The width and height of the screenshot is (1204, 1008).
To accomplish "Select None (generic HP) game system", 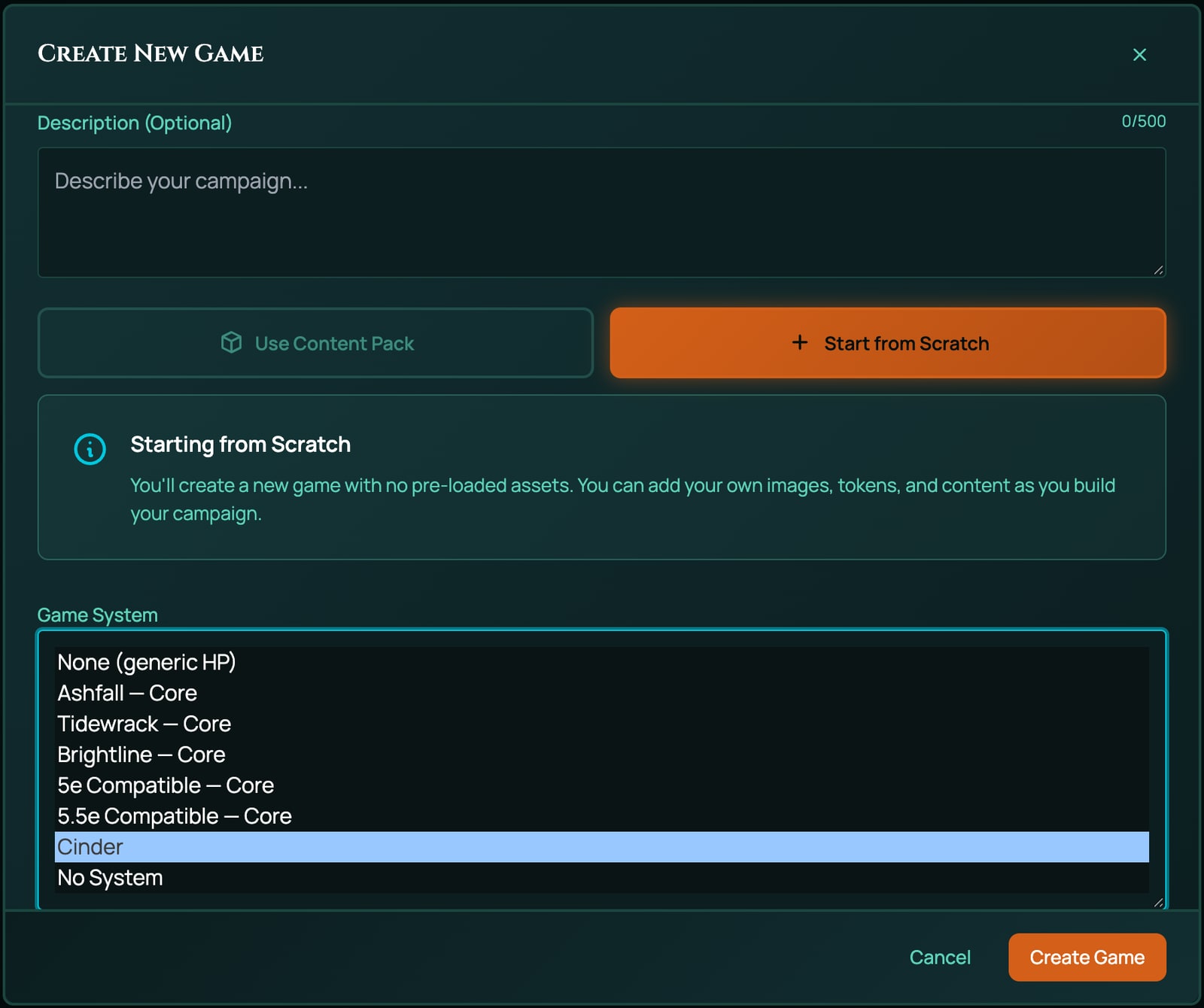I will tap(601, 662).
